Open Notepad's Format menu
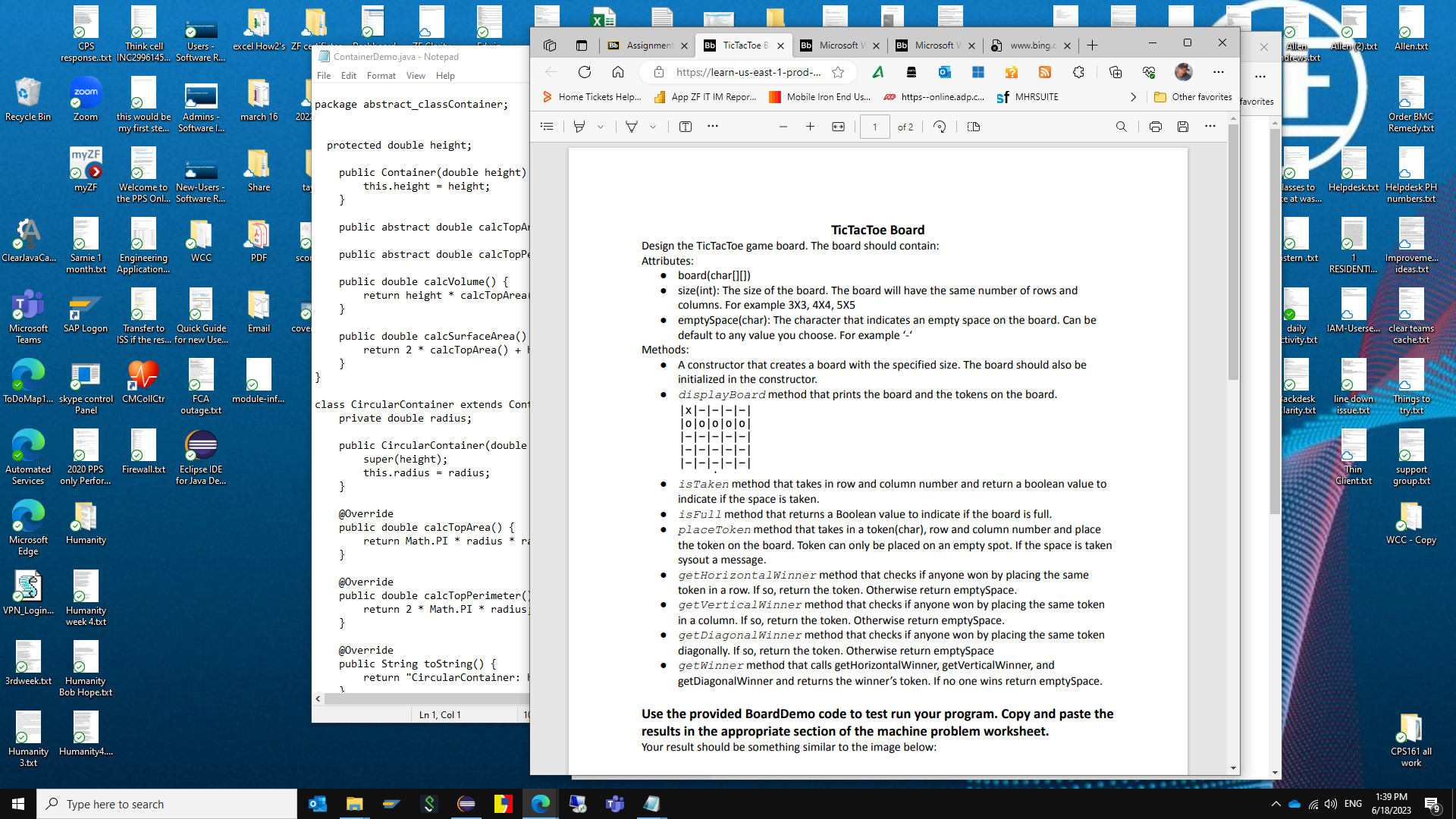The width and height of the screenshot is (1456, 819). (381, 76)
